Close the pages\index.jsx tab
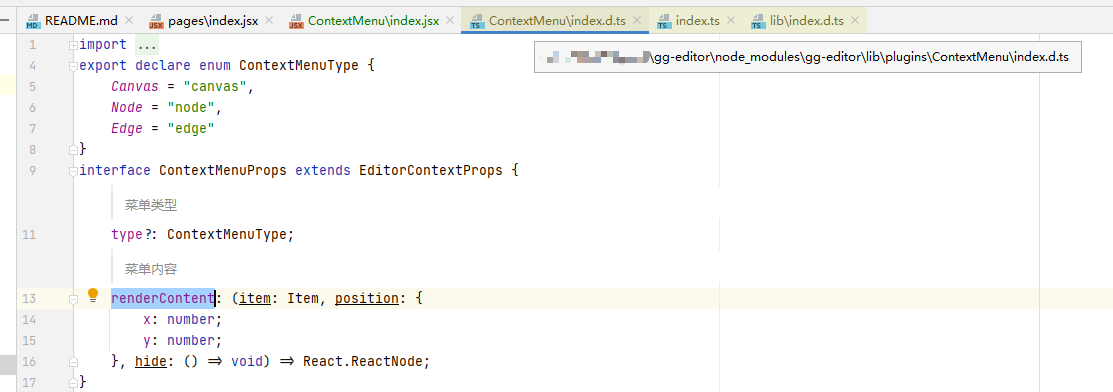1113x392 pixels. tap(269, 21)
